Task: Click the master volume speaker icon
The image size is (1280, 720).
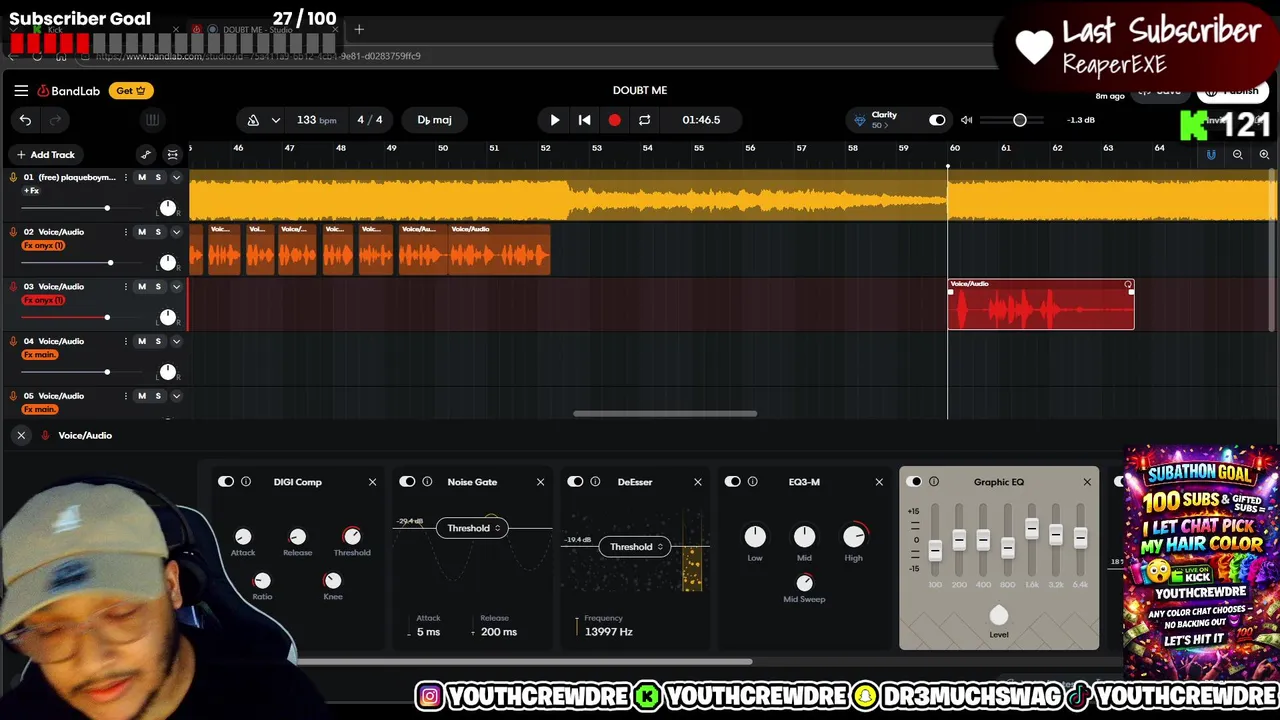Action: 966,120
